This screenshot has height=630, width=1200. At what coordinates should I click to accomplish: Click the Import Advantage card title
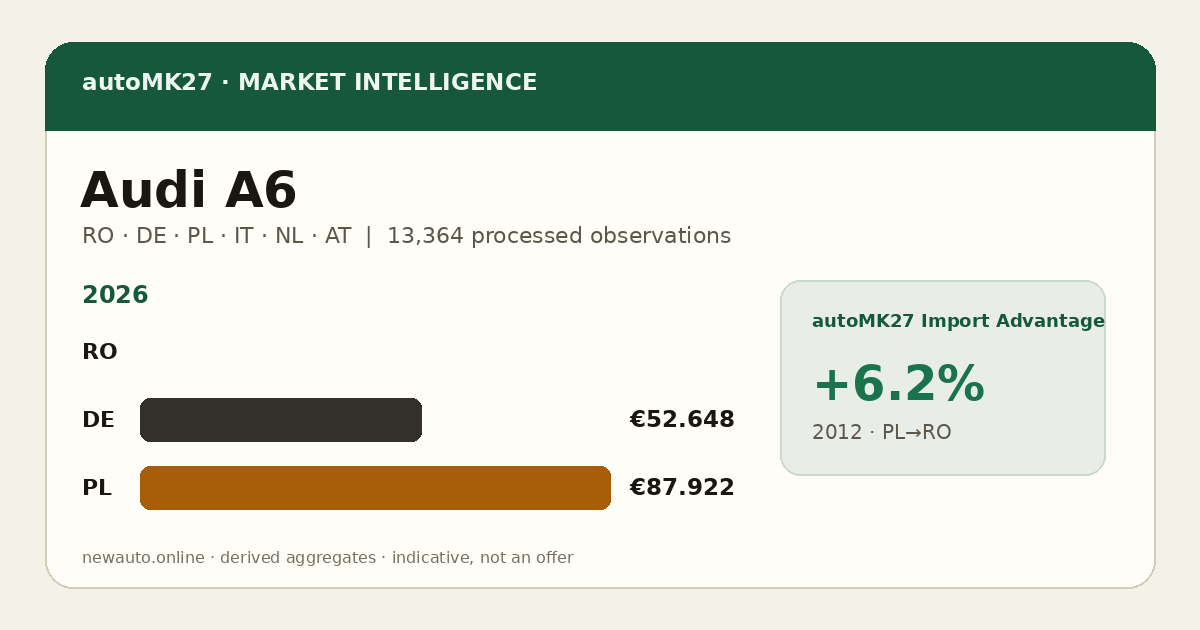point(958,321)
